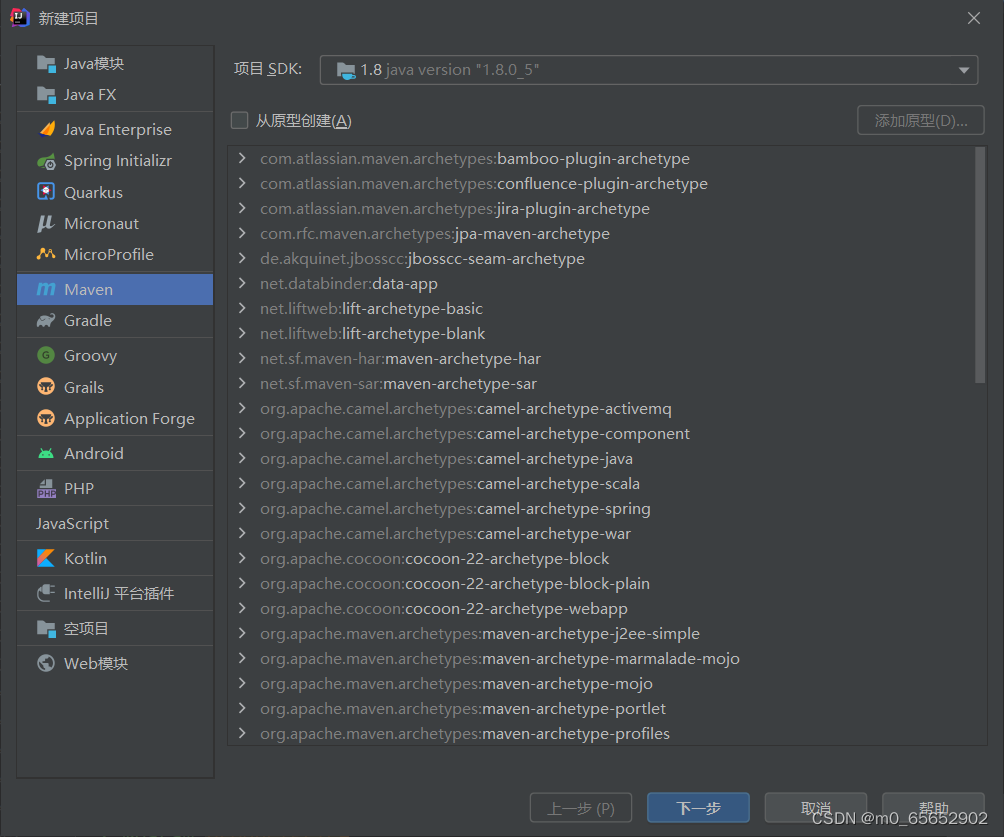Expand jbosscc-seam-archetype node
Viewport: 1004px width, 837px height.
click(243, 258)
